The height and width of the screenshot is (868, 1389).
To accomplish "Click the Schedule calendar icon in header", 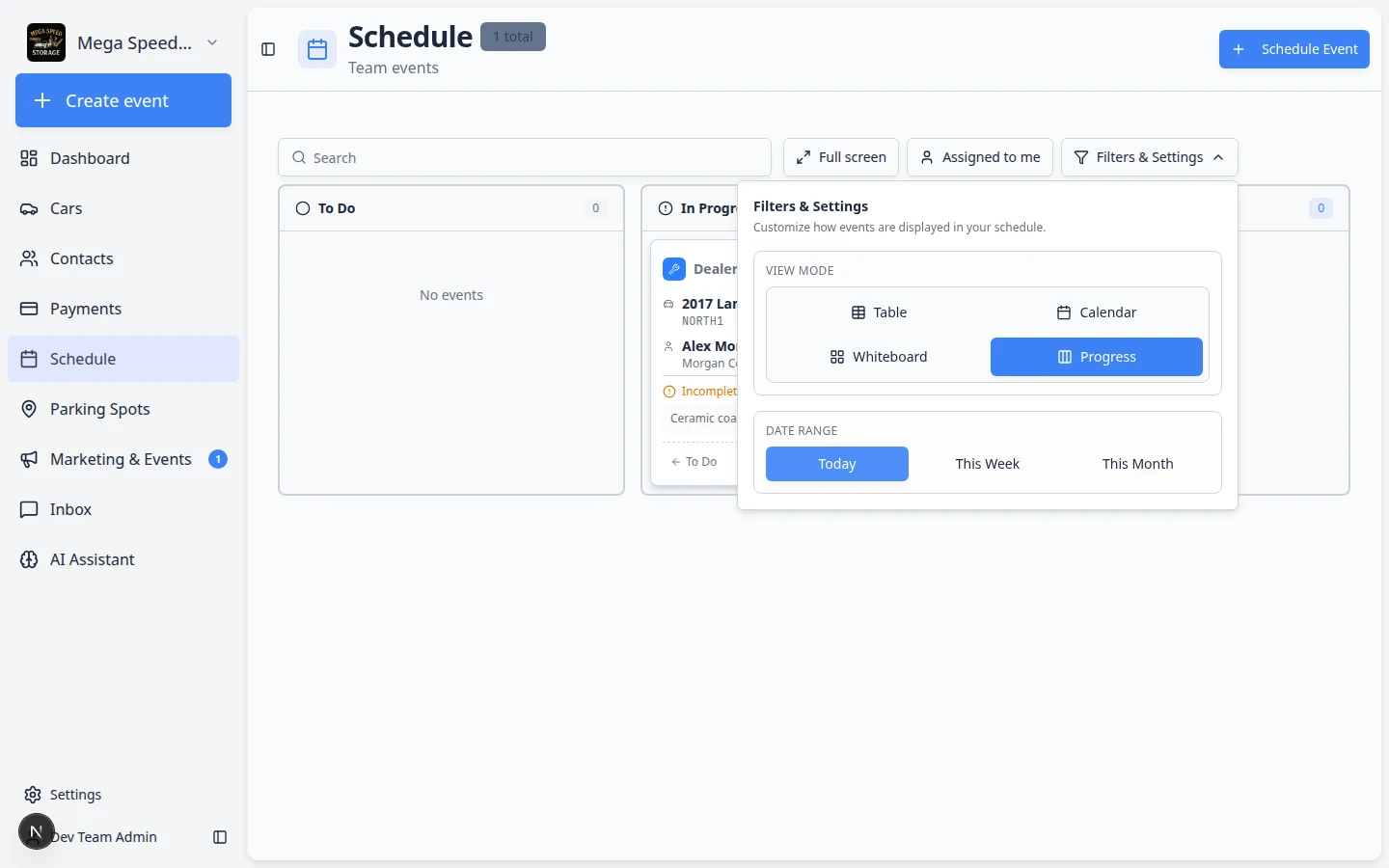I will tap(317, 49).
